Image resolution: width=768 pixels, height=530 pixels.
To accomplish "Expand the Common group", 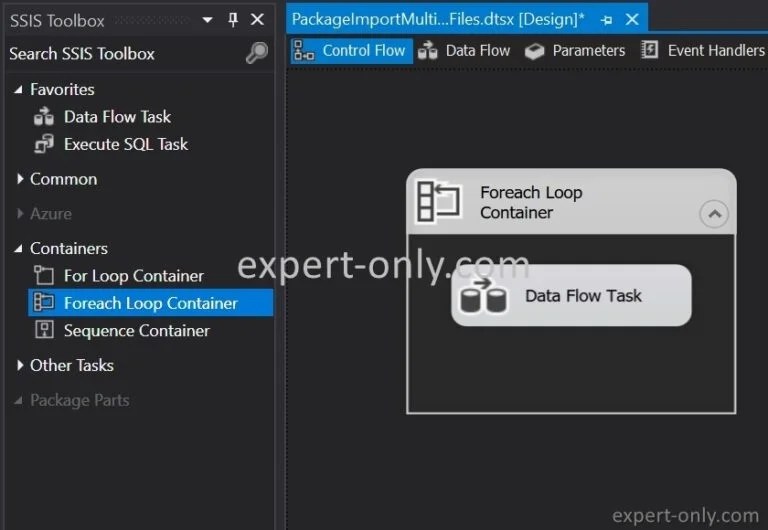I will pos(20,179).
